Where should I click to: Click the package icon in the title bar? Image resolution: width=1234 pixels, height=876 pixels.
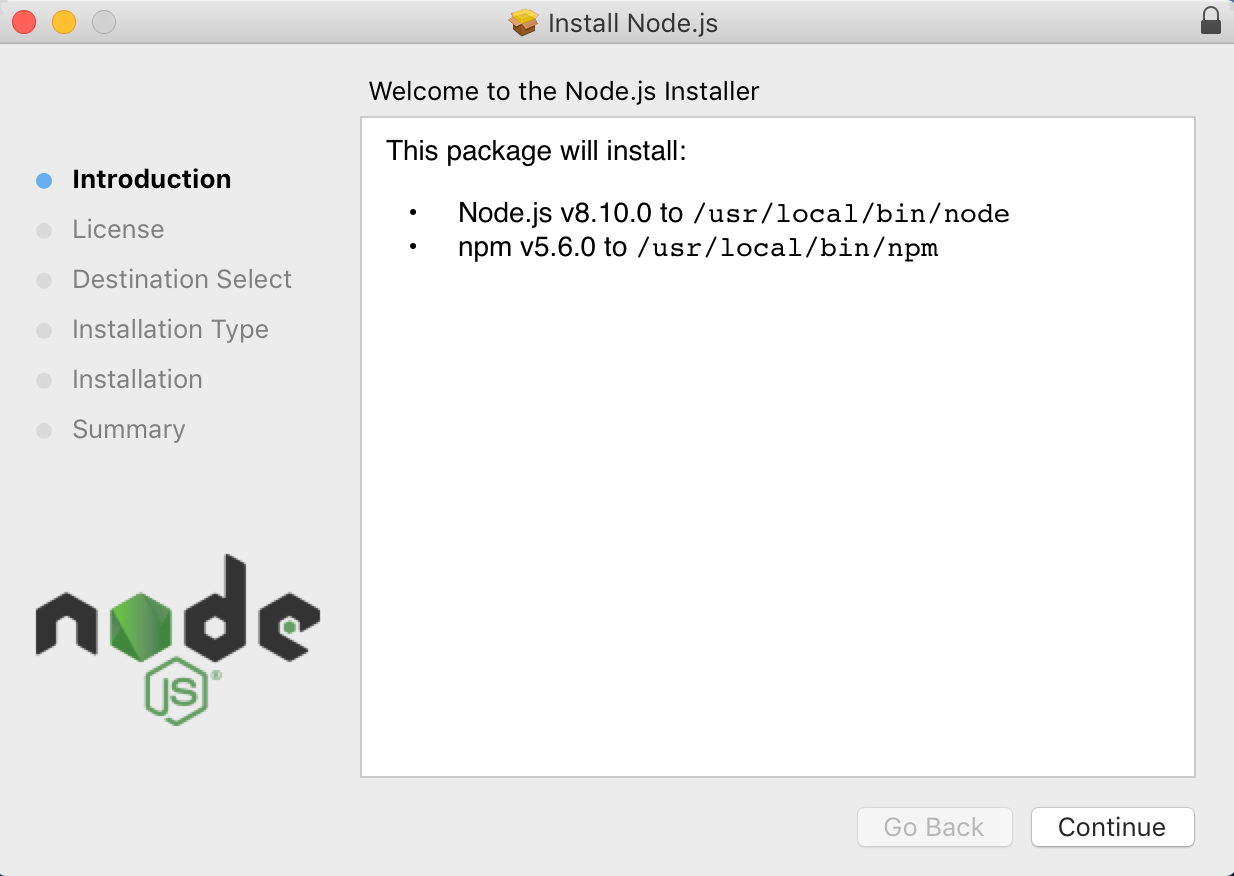click(524, 22)
